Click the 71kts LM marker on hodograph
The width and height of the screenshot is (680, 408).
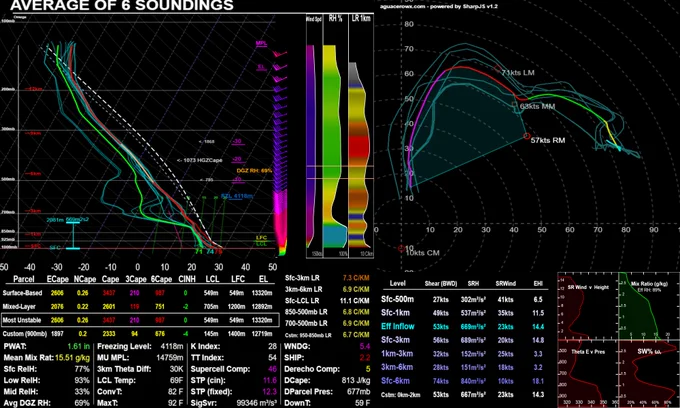click(497, 68)
